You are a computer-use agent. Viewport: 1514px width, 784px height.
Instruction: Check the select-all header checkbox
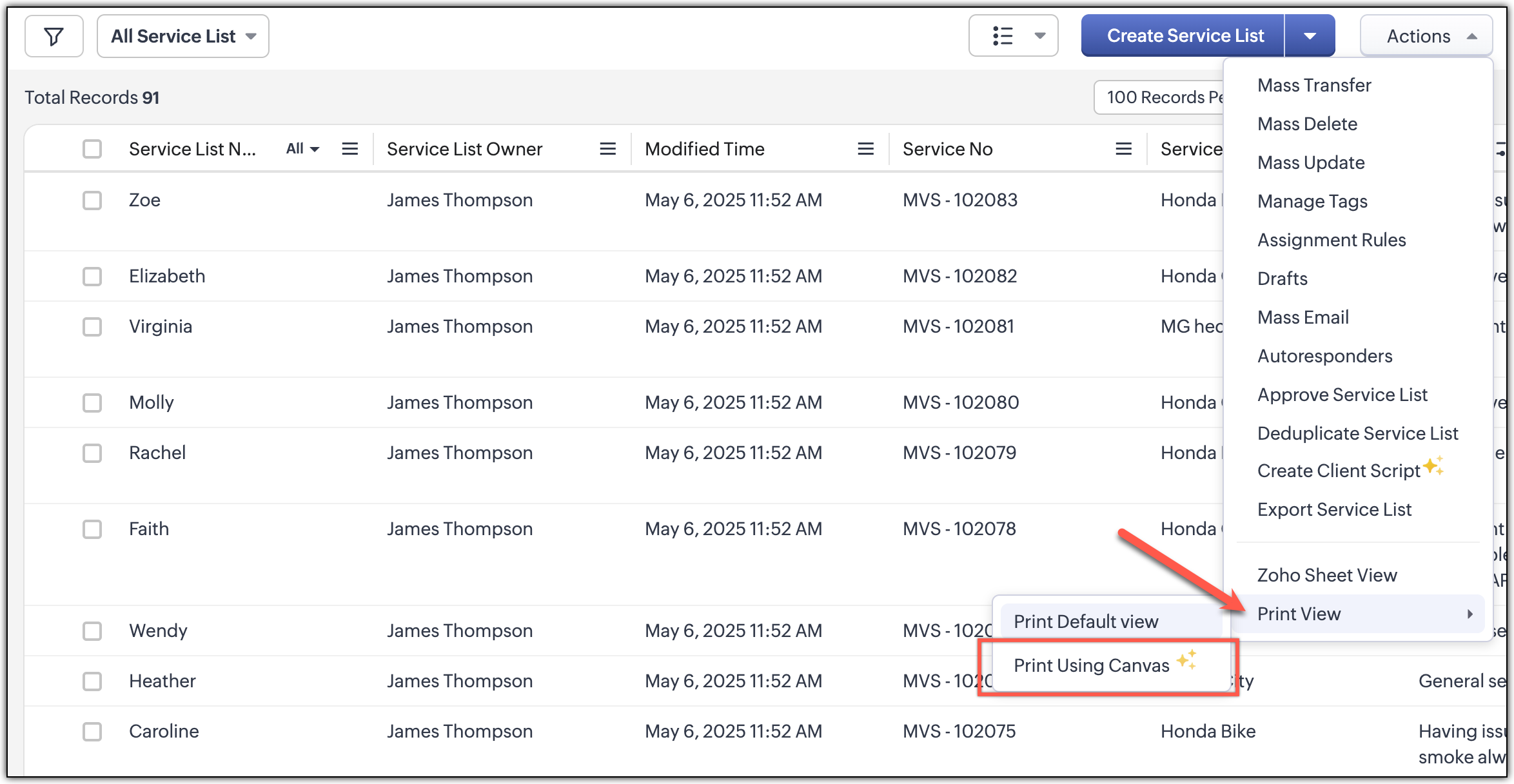pyautogui.click(x=92, y=150)
